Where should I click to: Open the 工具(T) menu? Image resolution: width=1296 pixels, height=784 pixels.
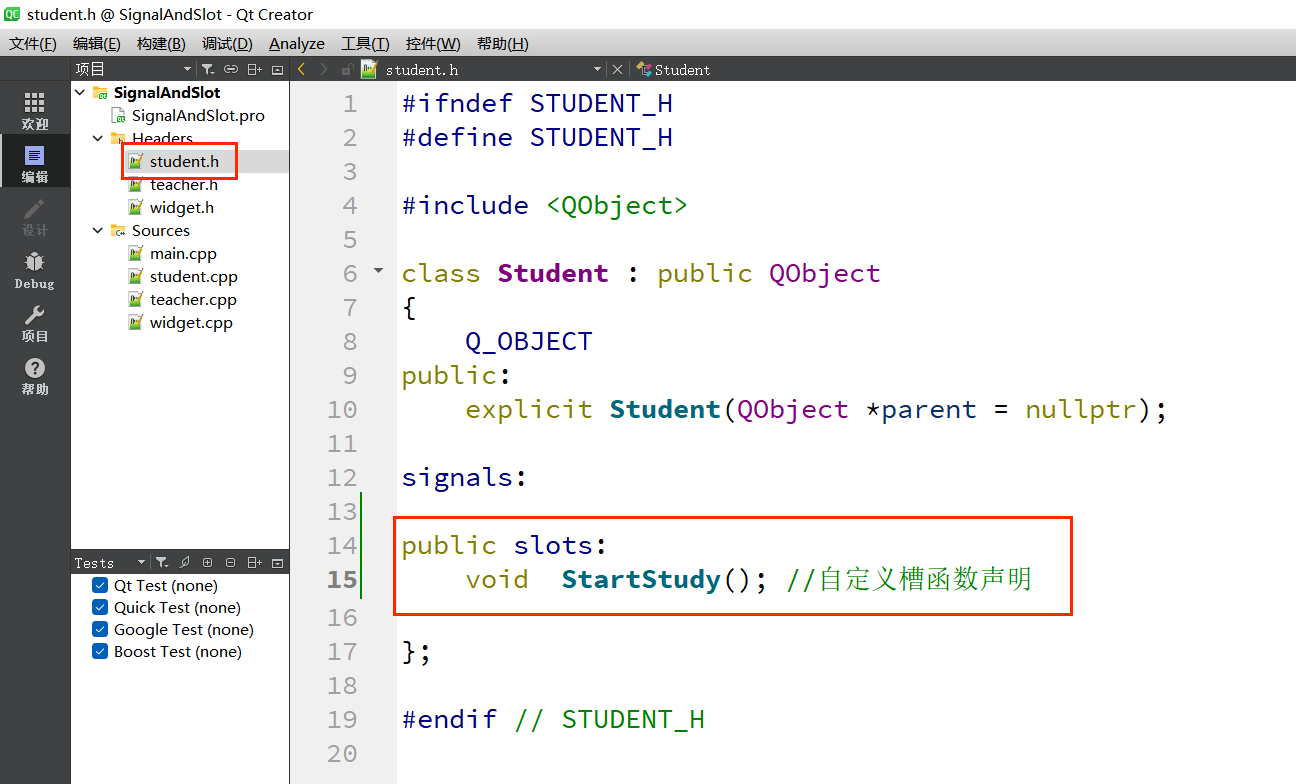(x=365, y=43)
